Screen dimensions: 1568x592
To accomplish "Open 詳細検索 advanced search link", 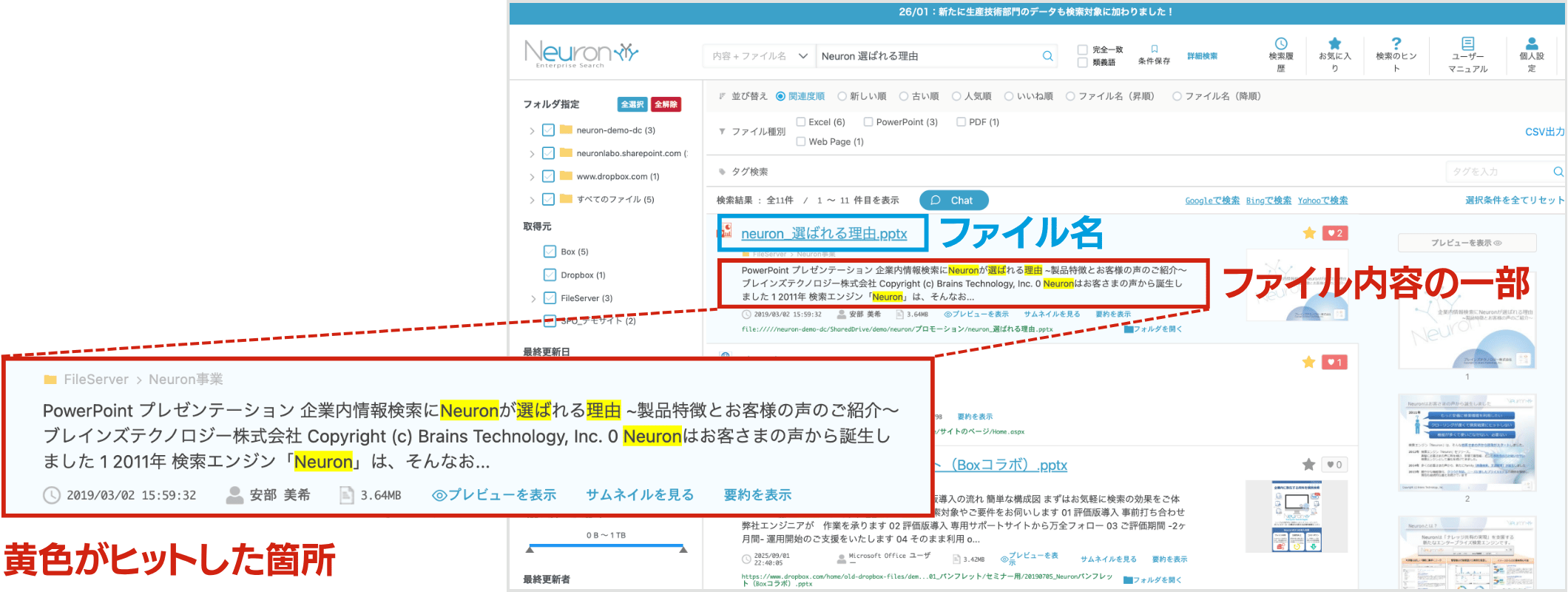I will [x=1202, y=56].
